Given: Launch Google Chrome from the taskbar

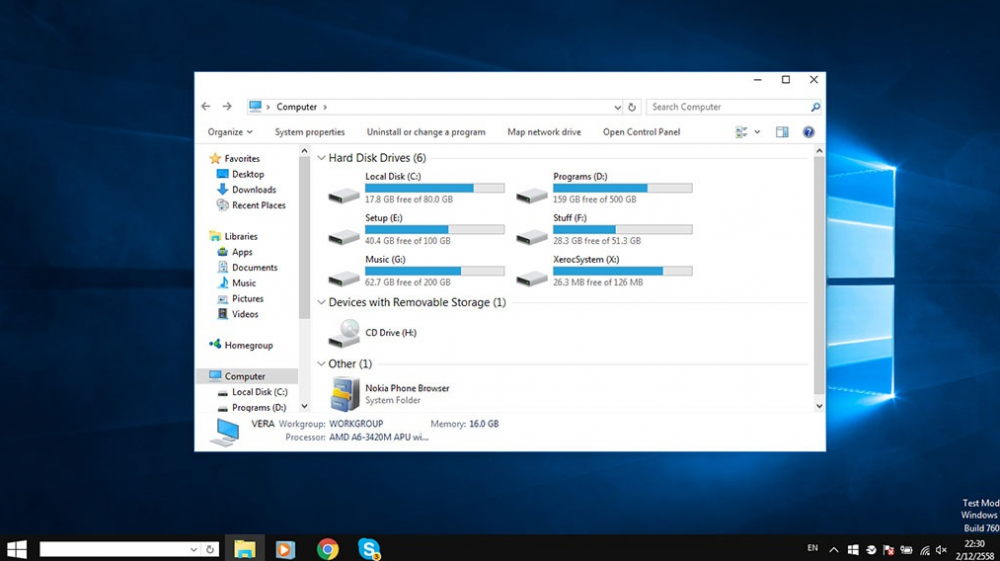Looking at the screenshot, I should (x=327, y=549).
